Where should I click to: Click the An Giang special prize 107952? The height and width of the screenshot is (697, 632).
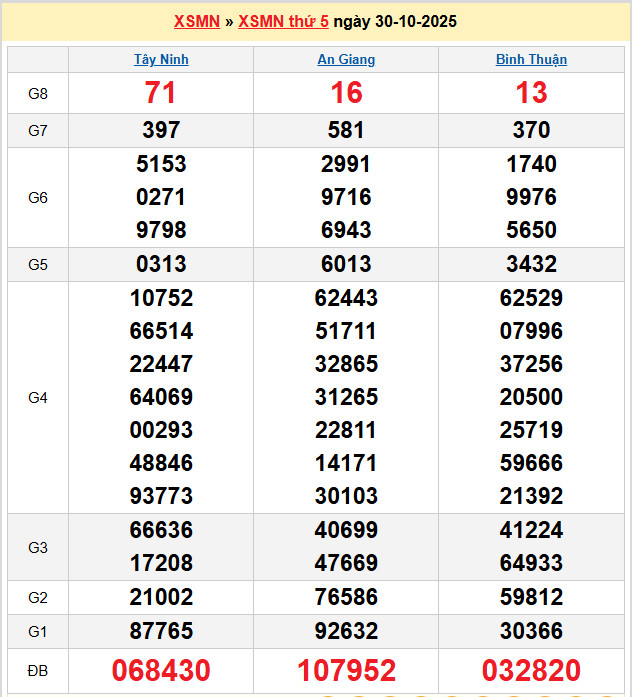pyautogui.click(x=346, y=670)
